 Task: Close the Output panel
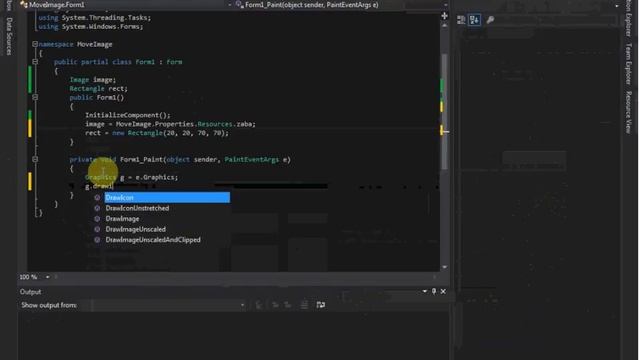tap(443, 291)
